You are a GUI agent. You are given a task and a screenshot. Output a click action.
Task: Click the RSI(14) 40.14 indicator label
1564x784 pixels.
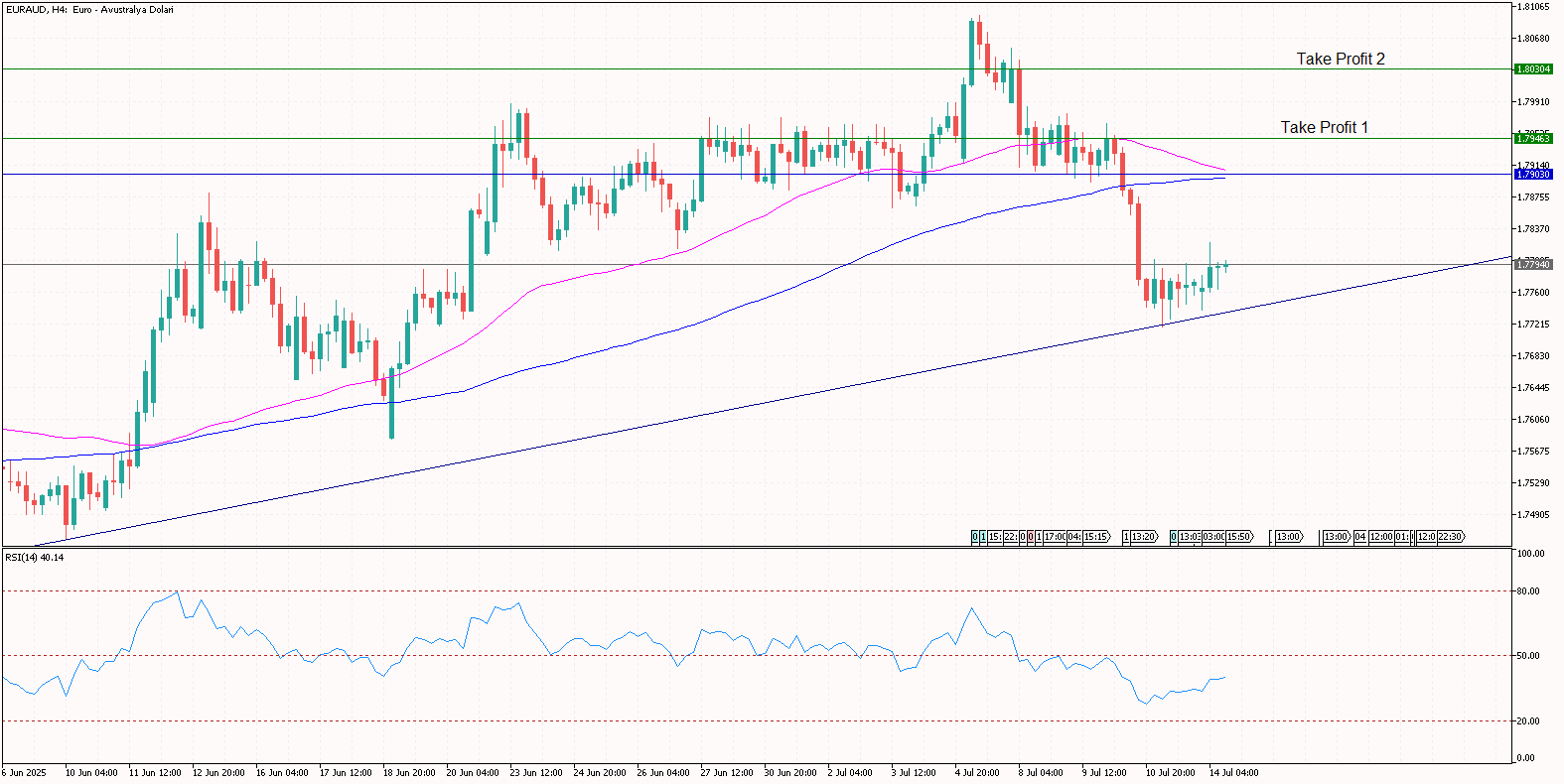click(35, 558)
